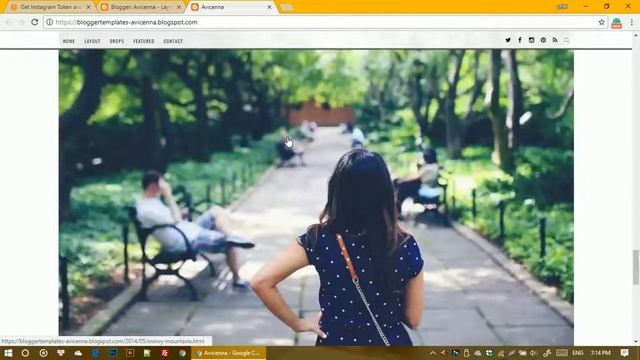
Task: Show hidden system tray icons
Action: 433,353
